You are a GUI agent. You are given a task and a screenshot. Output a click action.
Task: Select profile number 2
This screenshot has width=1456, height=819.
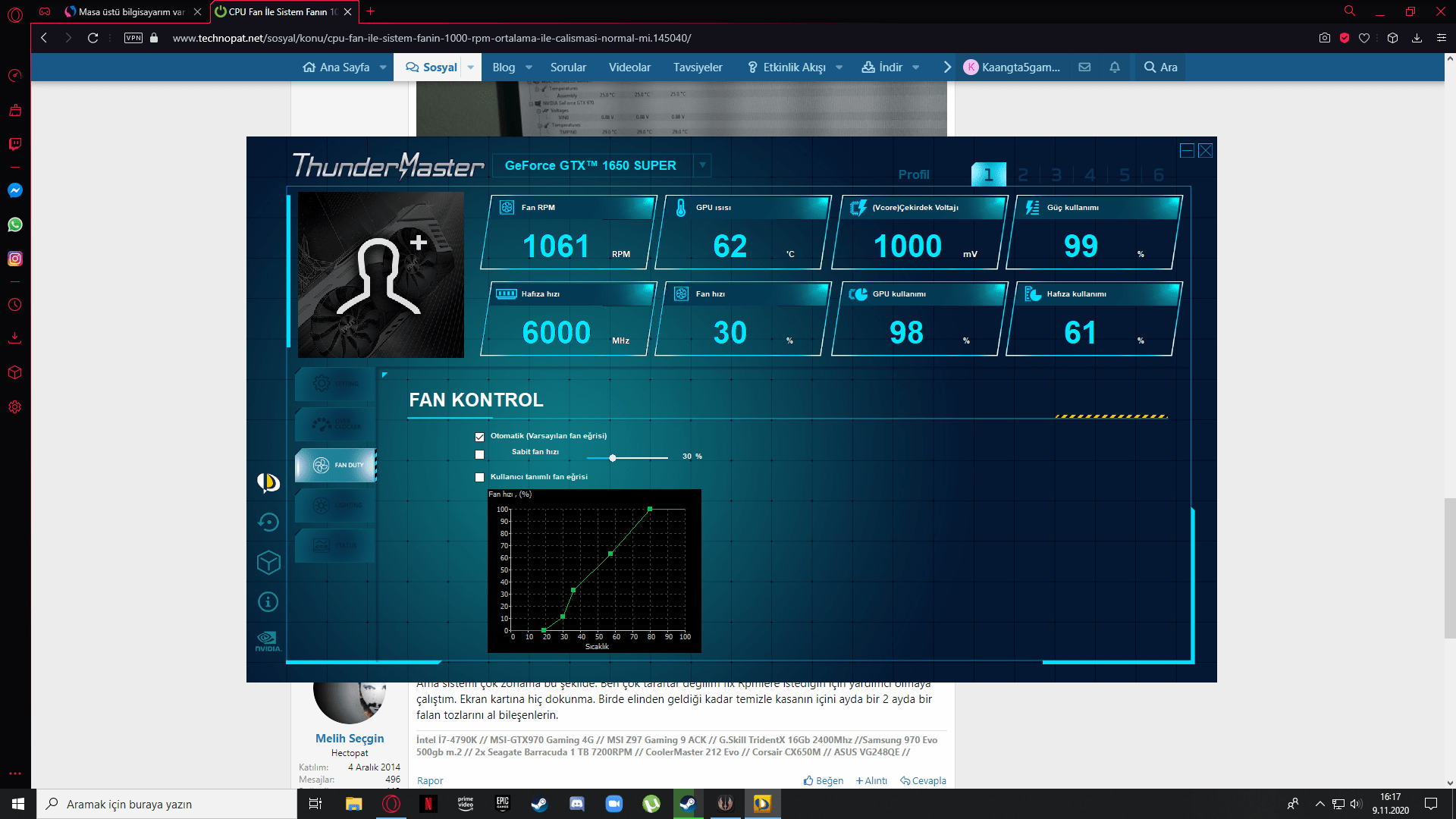pyautogui.click(x=1023, y=175)
